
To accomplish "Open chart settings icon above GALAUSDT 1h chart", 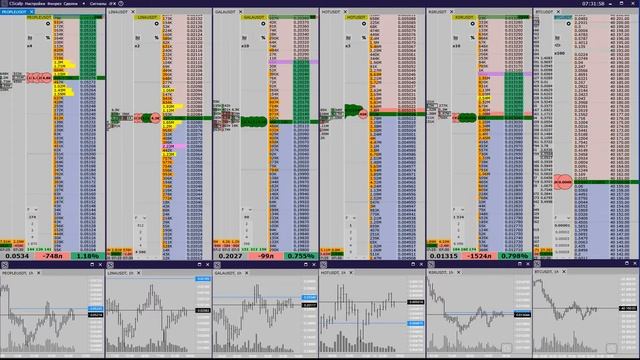I will tap(217, 265).
